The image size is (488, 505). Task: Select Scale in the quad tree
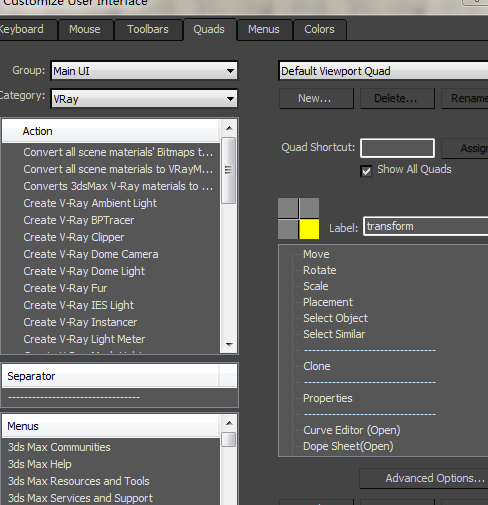coord(316,286)
